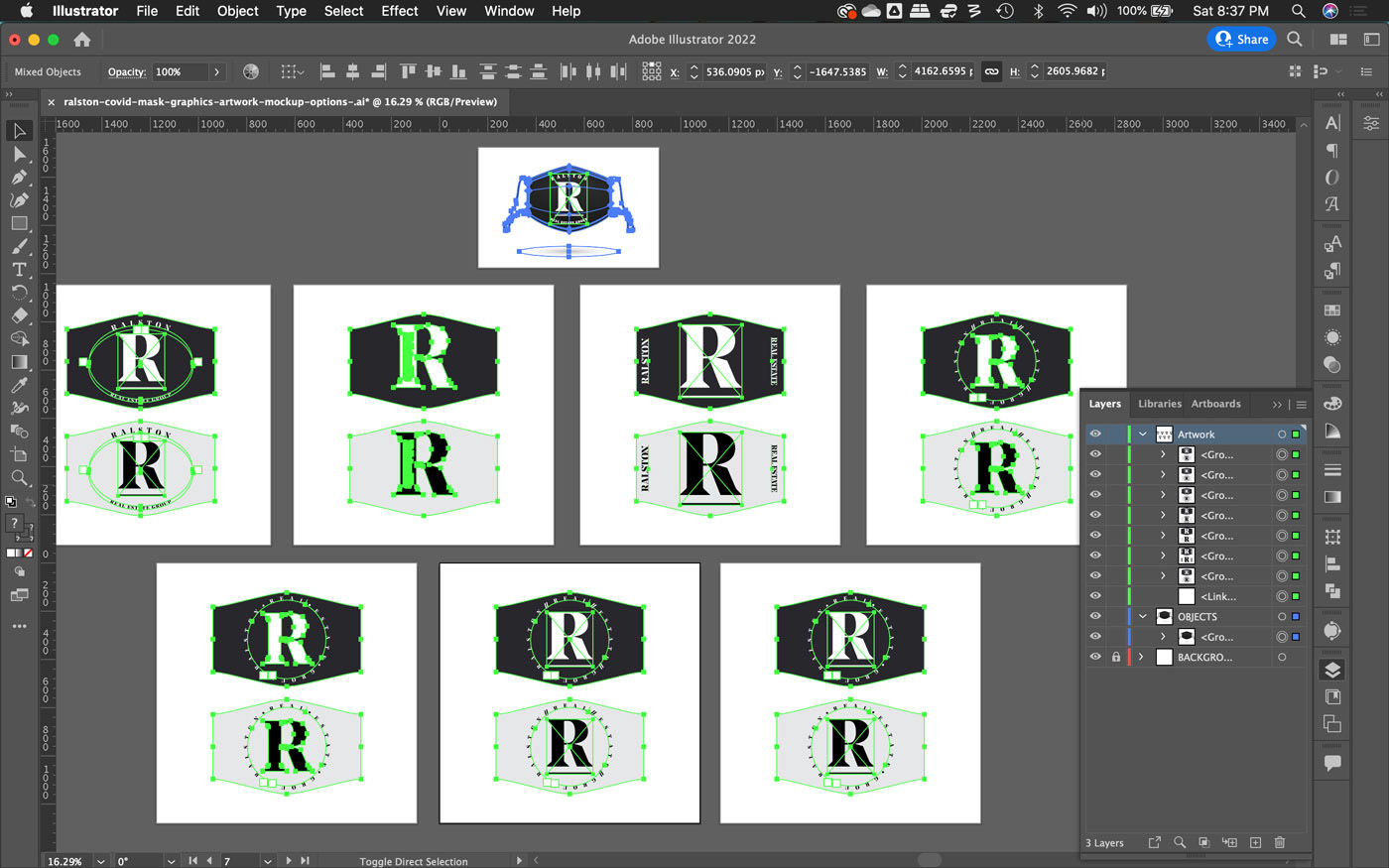Open the artboard number dropdown

tap(268, 861)
